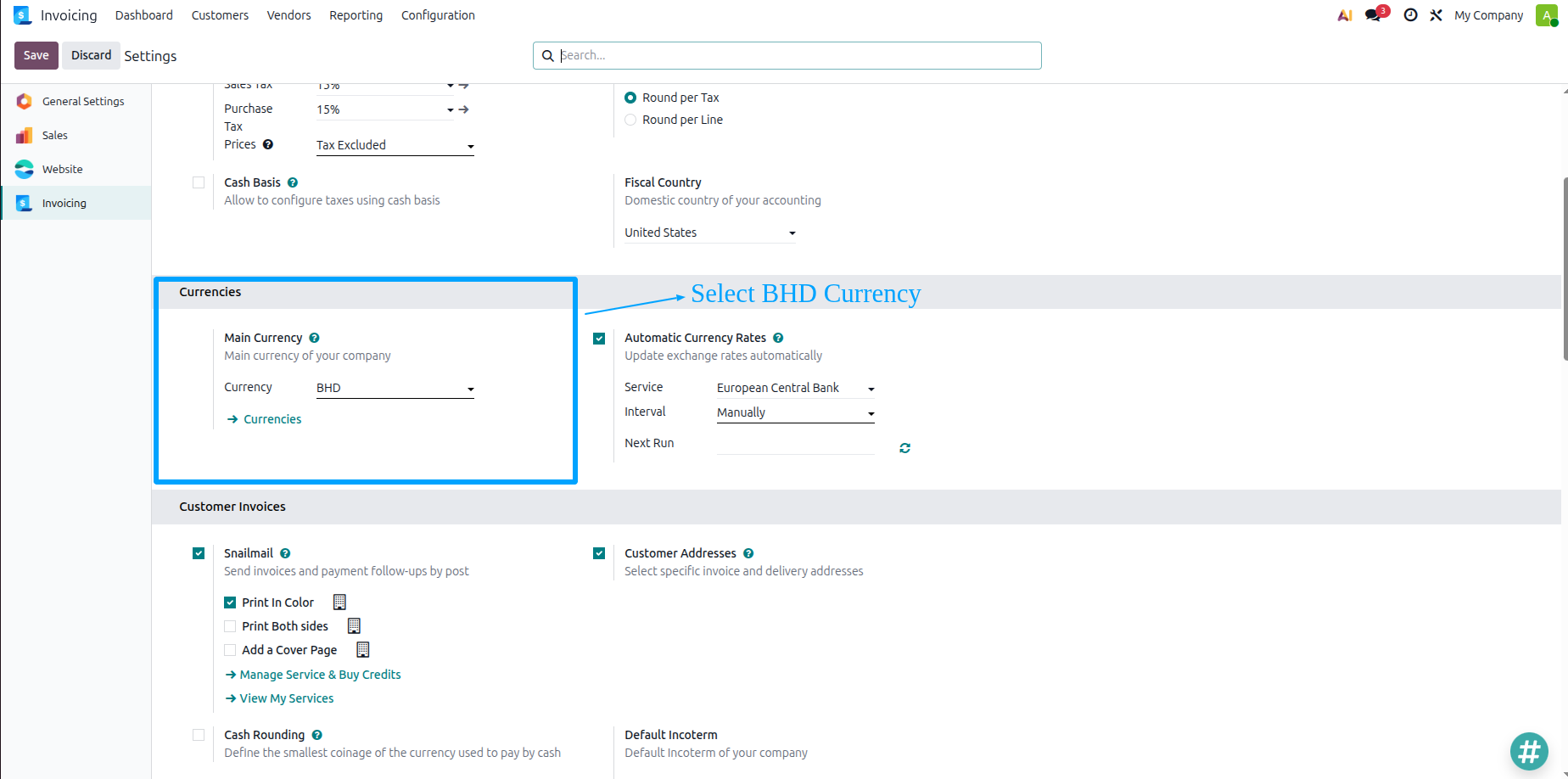1568x779 pixels.
Task: Open the Invoicing app home icon
Action: (22, 15)
